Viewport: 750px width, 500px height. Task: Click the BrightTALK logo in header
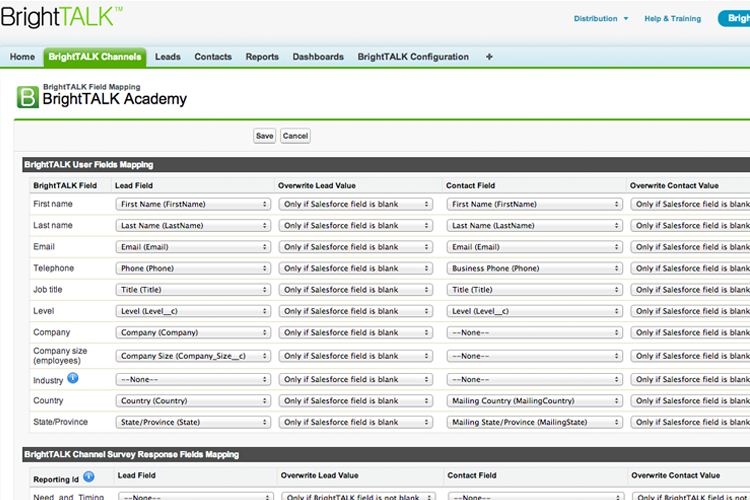(x=62, y=17)
